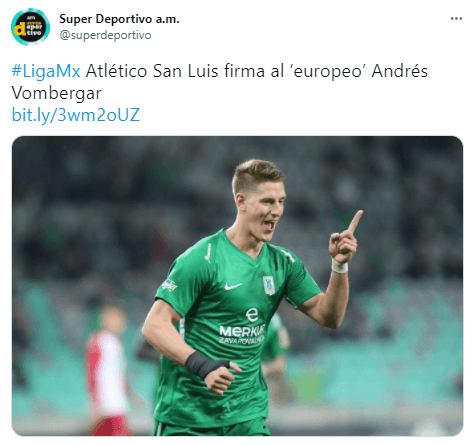Follow the #LigaMx hashtag

(x=46, y=71)
